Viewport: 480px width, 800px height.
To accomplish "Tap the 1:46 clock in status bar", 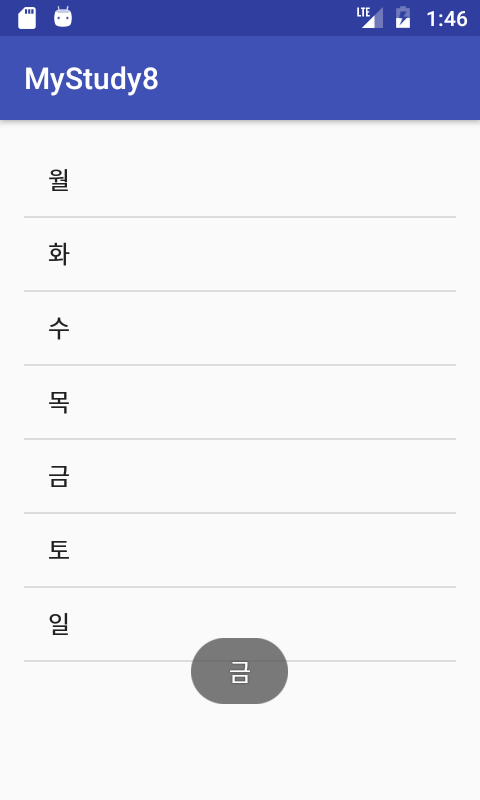I will point(447,19).
